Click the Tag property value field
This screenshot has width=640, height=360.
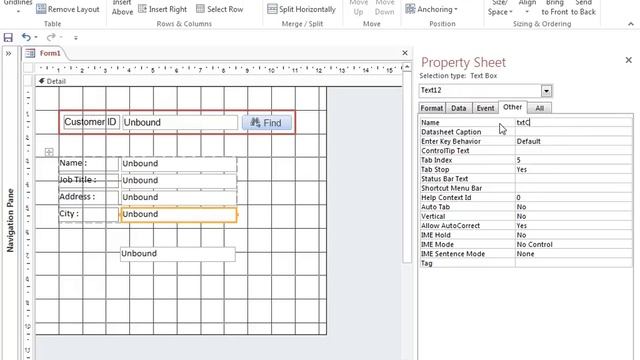tap(573, 263)
